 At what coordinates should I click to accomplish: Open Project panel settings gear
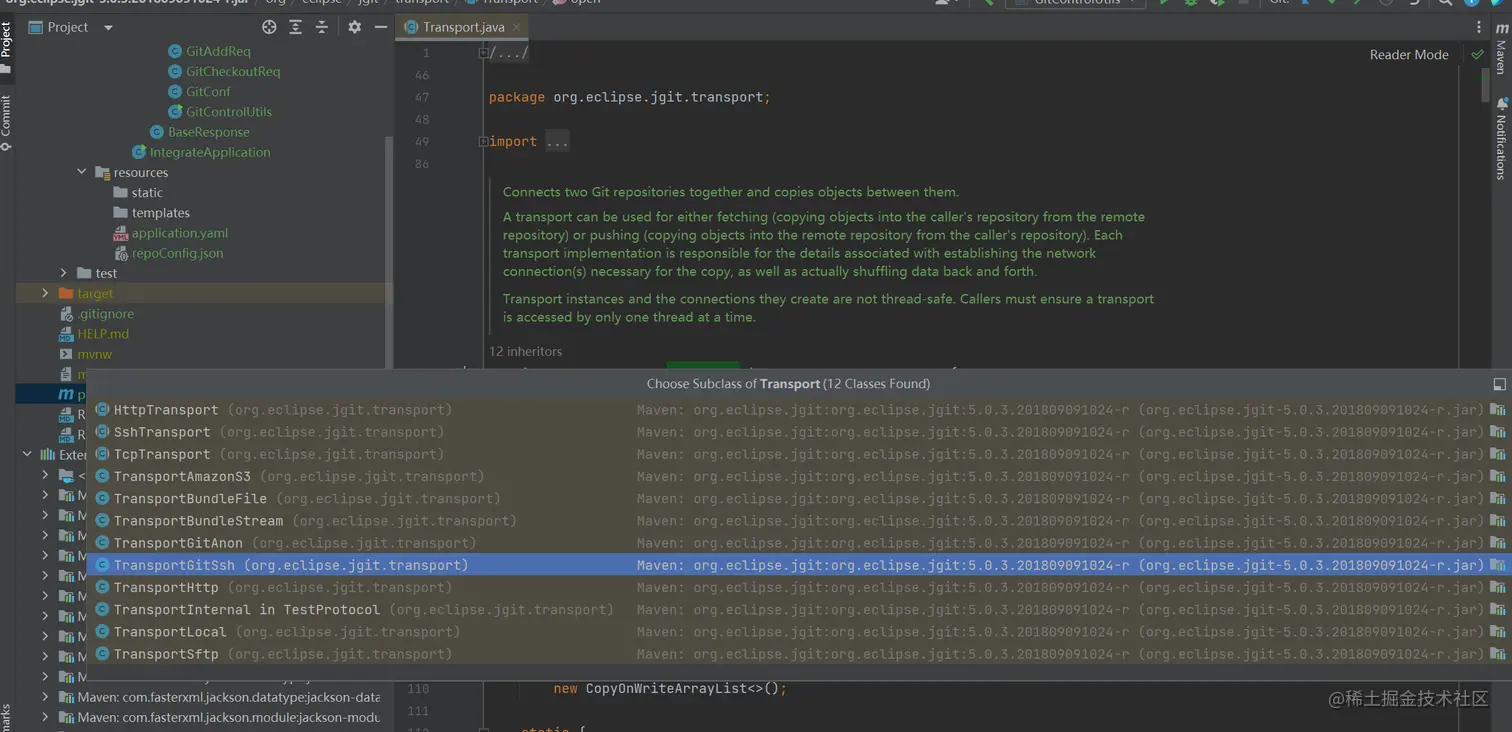point(354,27)
